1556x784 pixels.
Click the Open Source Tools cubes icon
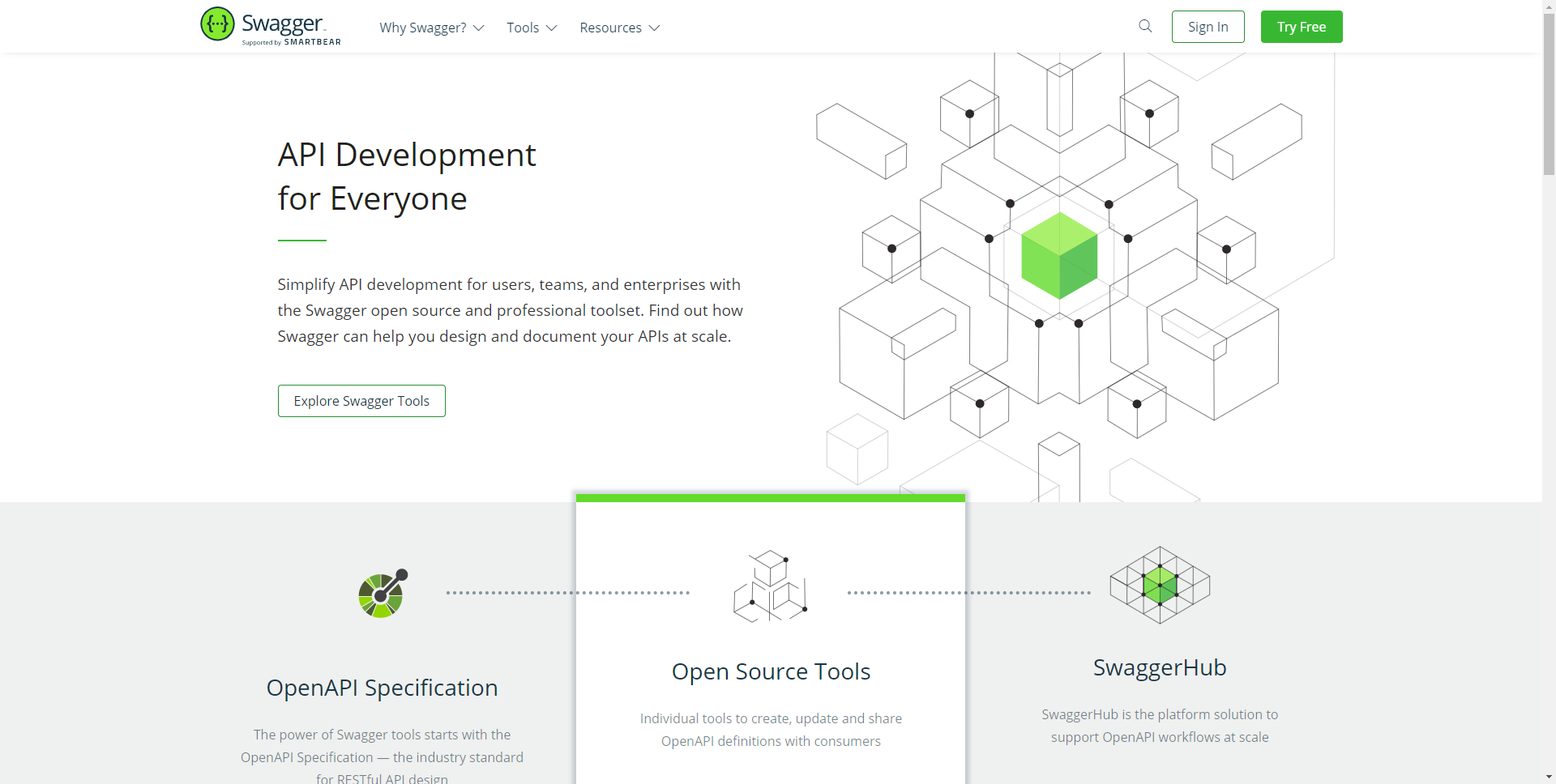(770, 586)
